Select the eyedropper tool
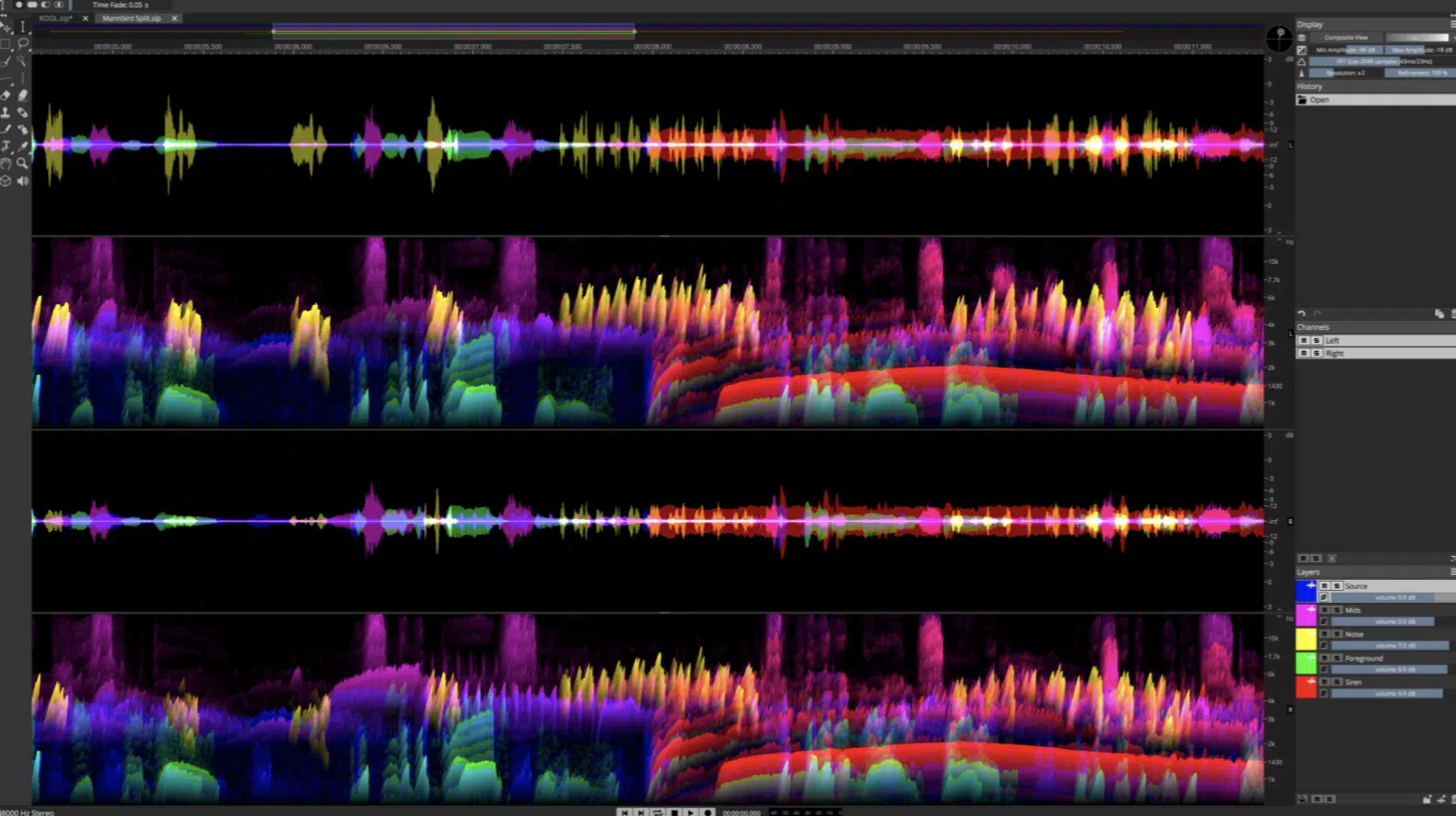1456x816 pixels. (23, 146)
